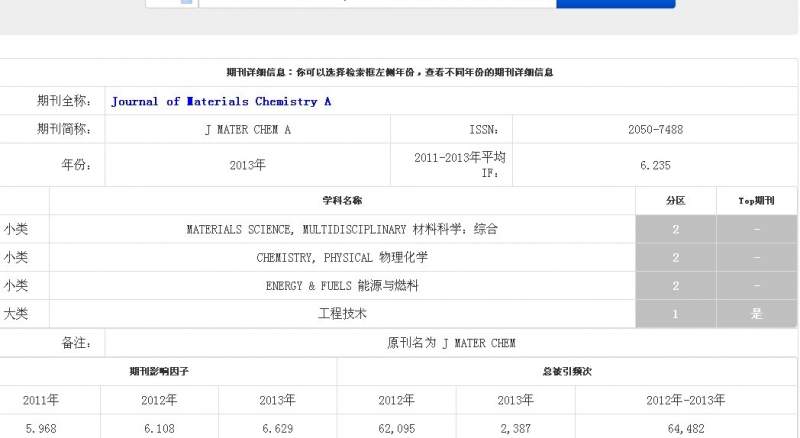800x438 pixels.
Task: Click the 期刊详细信息 heading text
Action: pos(390,72)
